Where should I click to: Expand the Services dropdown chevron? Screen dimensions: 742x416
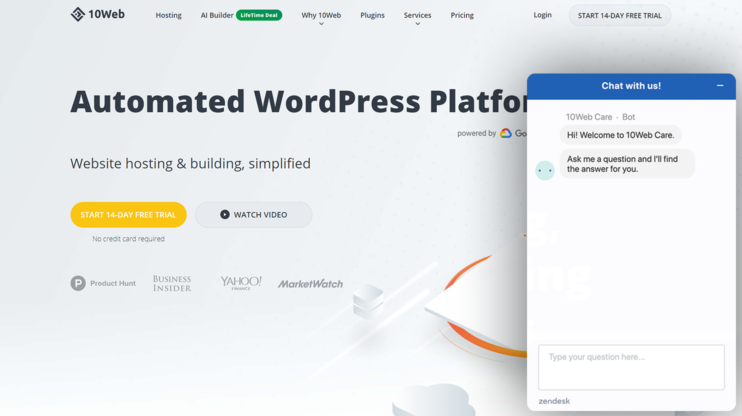(417, 24)
